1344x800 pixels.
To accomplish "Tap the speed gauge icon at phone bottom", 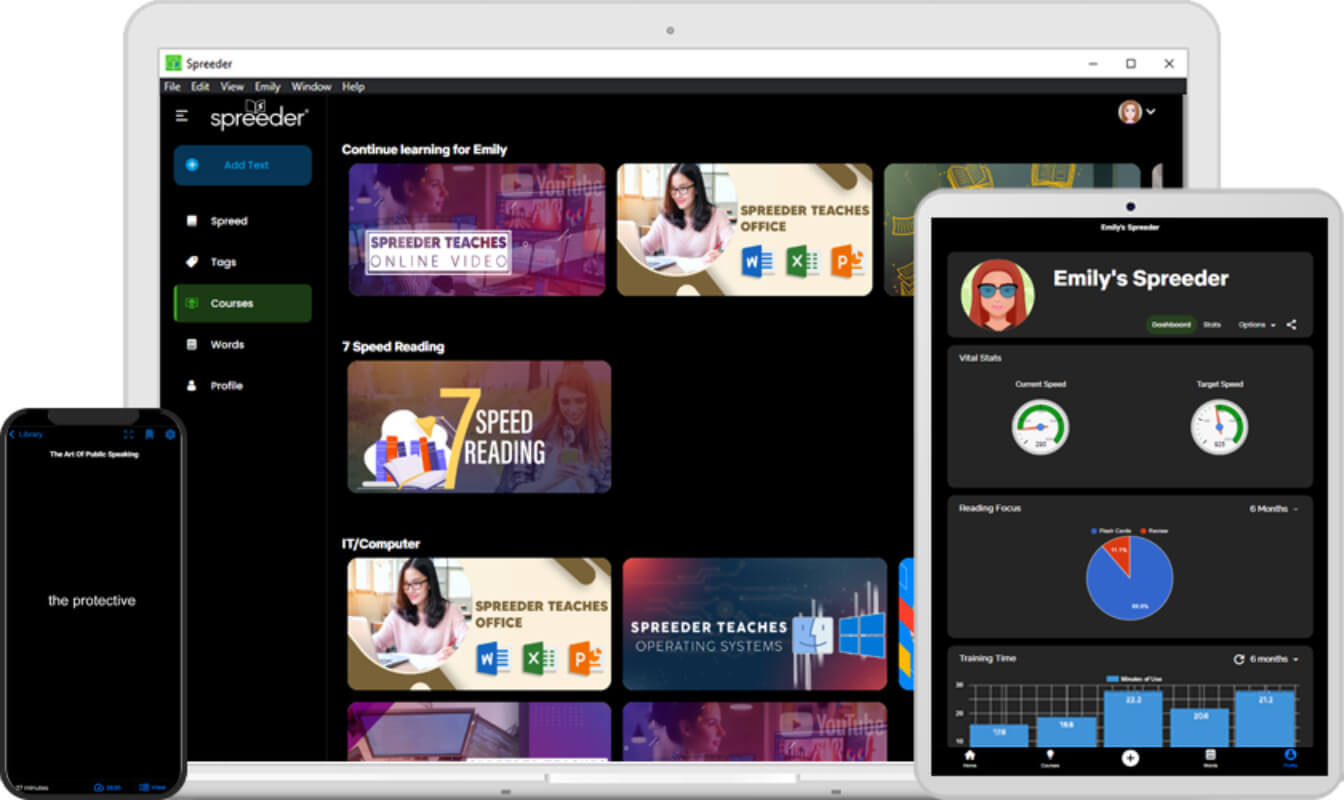I will click(99, 788).
